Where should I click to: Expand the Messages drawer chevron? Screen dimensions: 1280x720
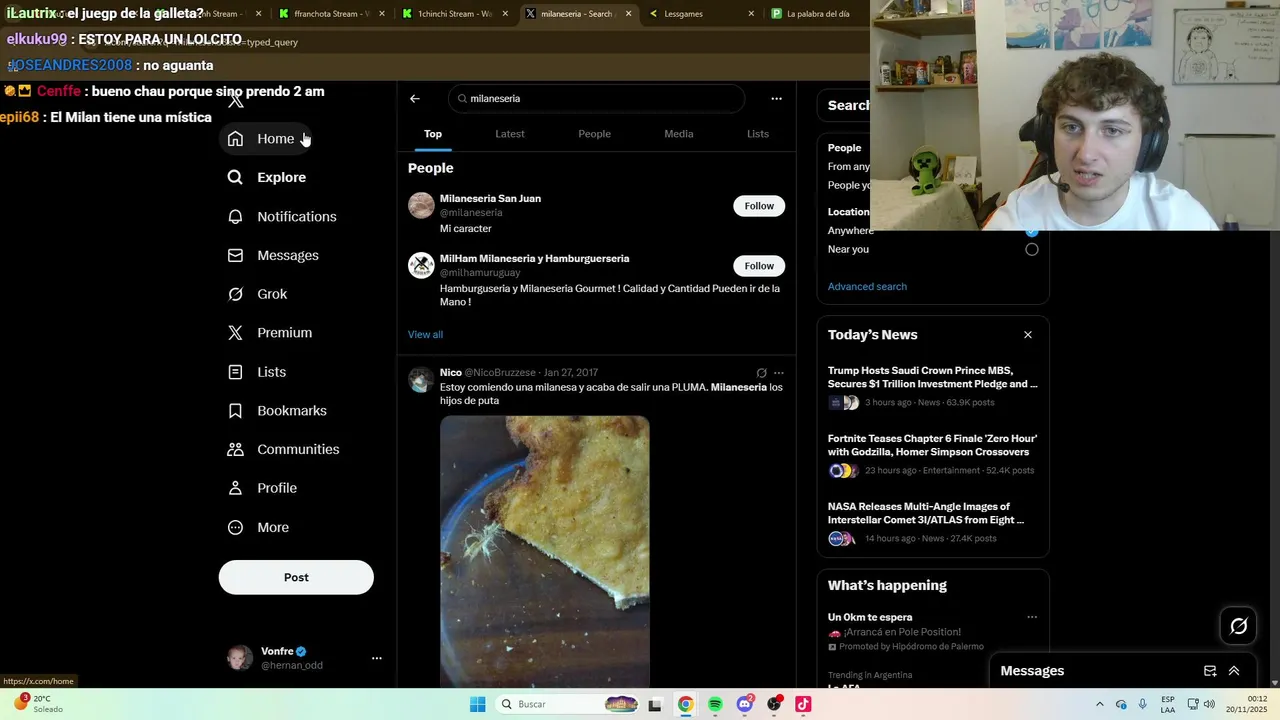pyautogui.click(x=1234, y=671)
